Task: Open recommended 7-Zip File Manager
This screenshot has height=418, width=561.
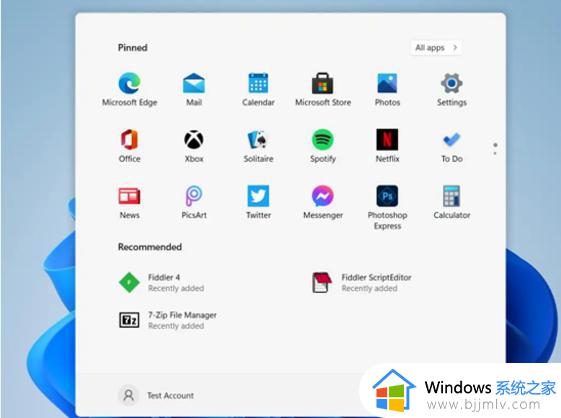Action: (168, 320)
